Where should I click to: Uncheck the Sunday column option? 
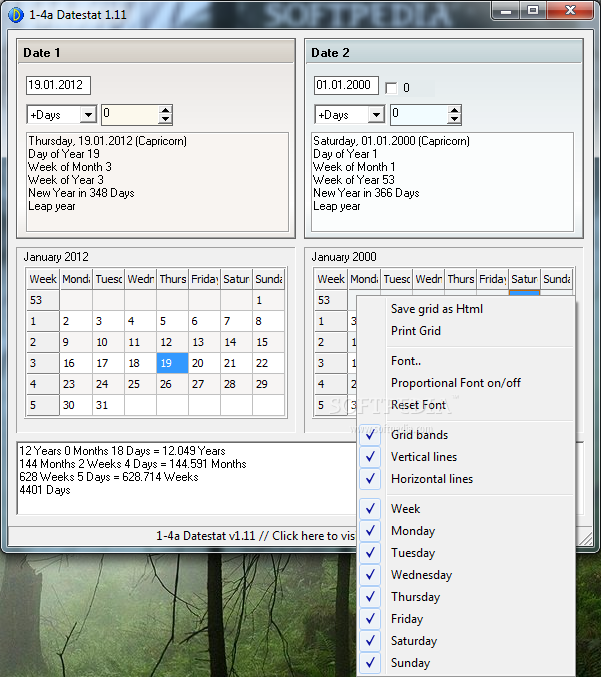coord(466,663)
